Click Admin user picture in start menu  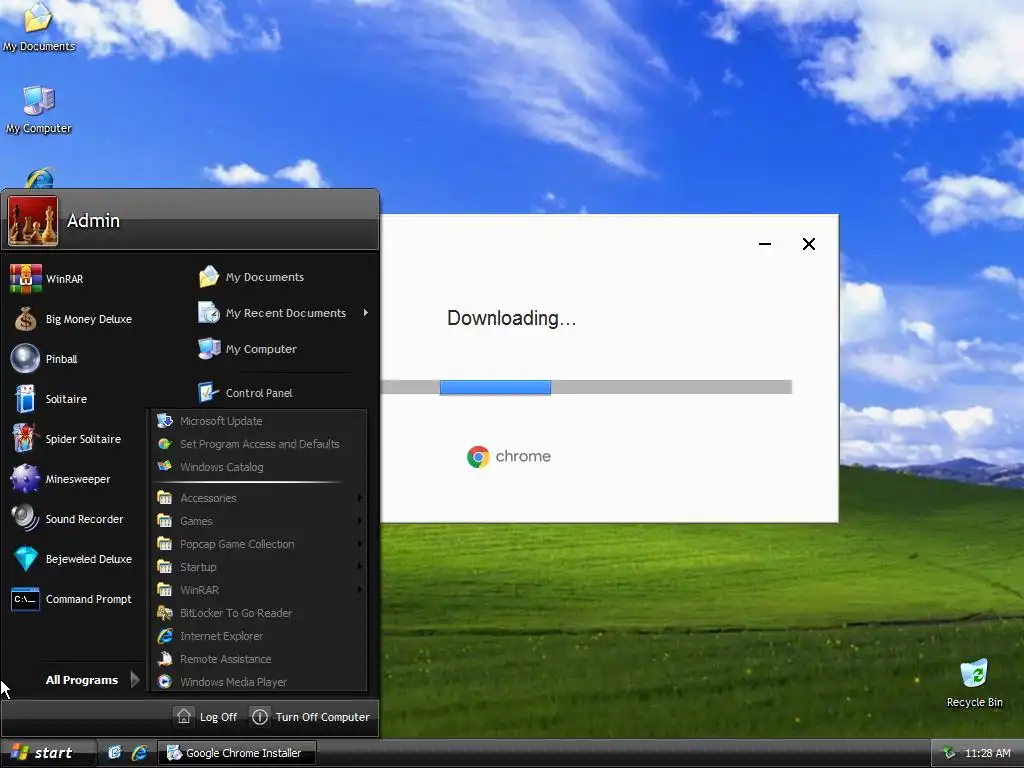tap(33, 221)
